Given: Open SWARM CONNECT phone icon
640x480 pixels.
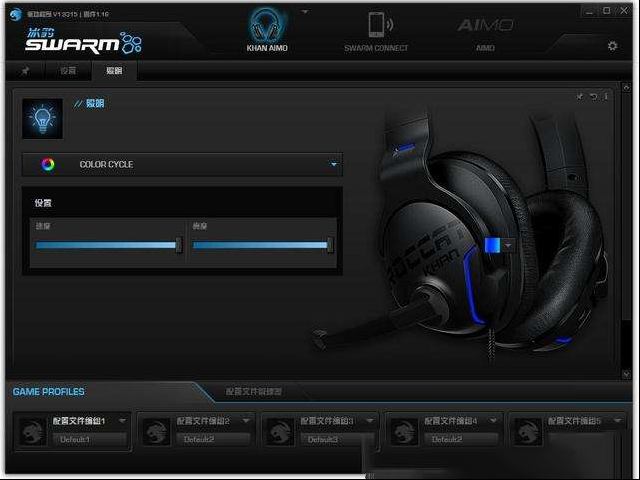Looking at the screenshot, I should pyautogui.click(x=380, y=24).
